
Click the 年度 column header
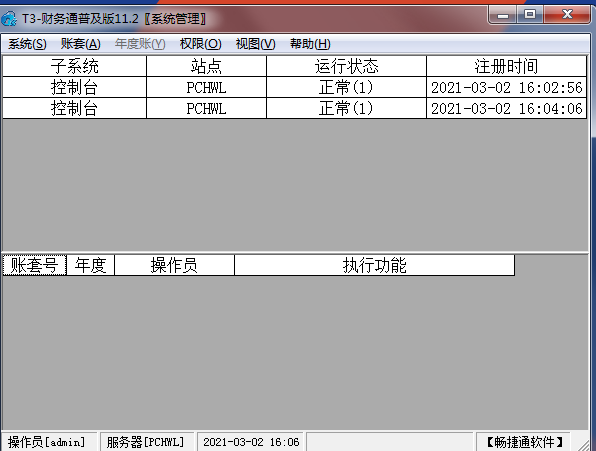tap(90, 265)
